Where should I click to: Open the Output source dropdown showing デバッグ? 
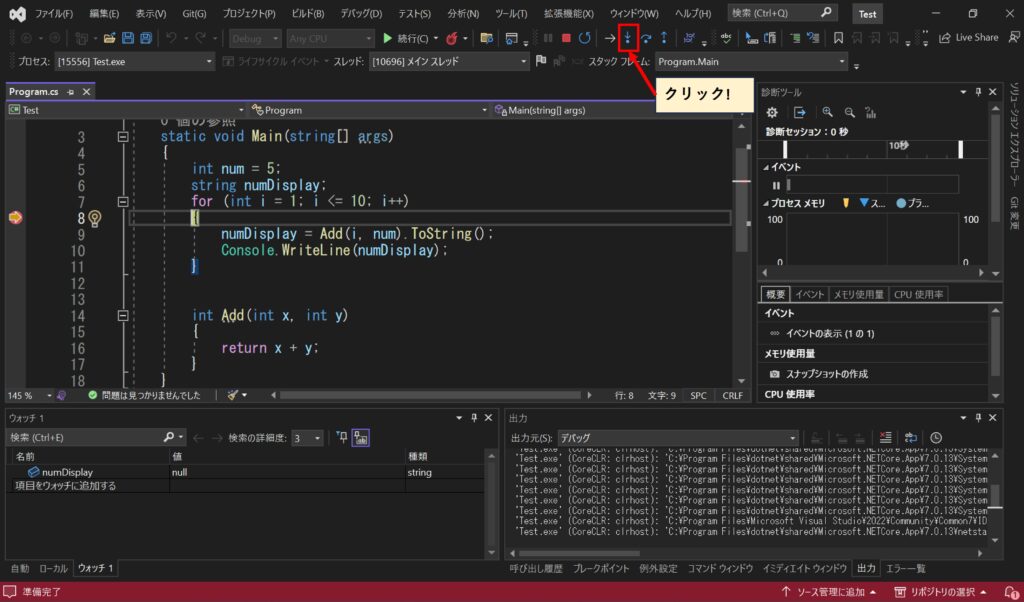point(678,437)
